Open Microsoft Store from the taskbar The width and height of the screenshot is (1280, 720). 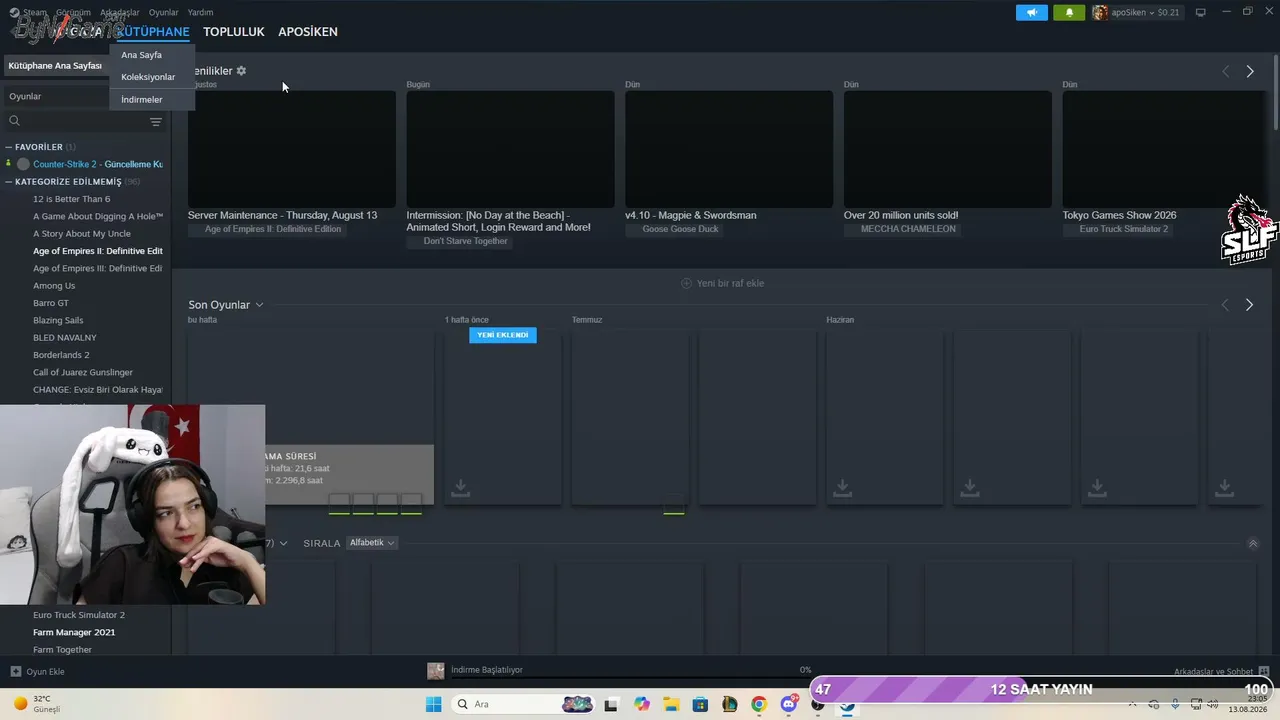coord(700,704)
